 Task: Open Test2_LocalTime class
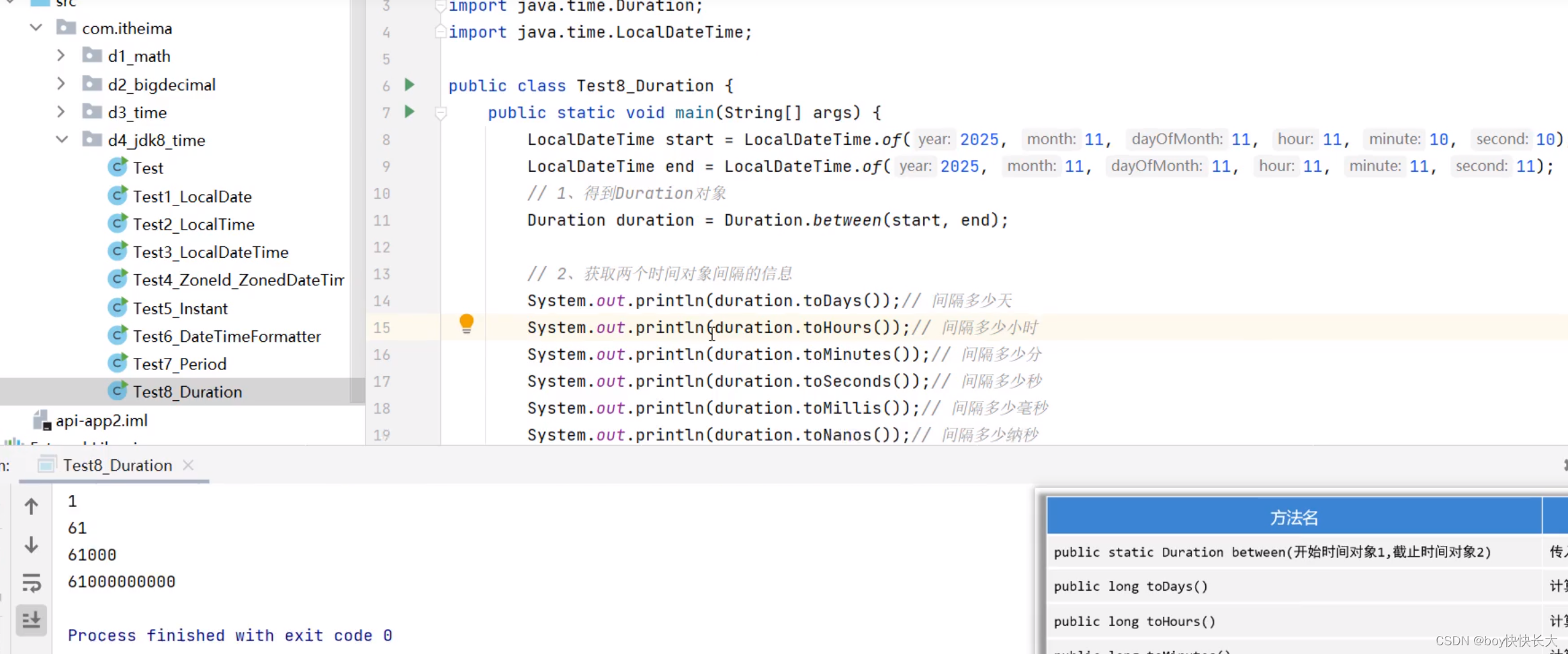pyautogui.click(x=193, y=224)
